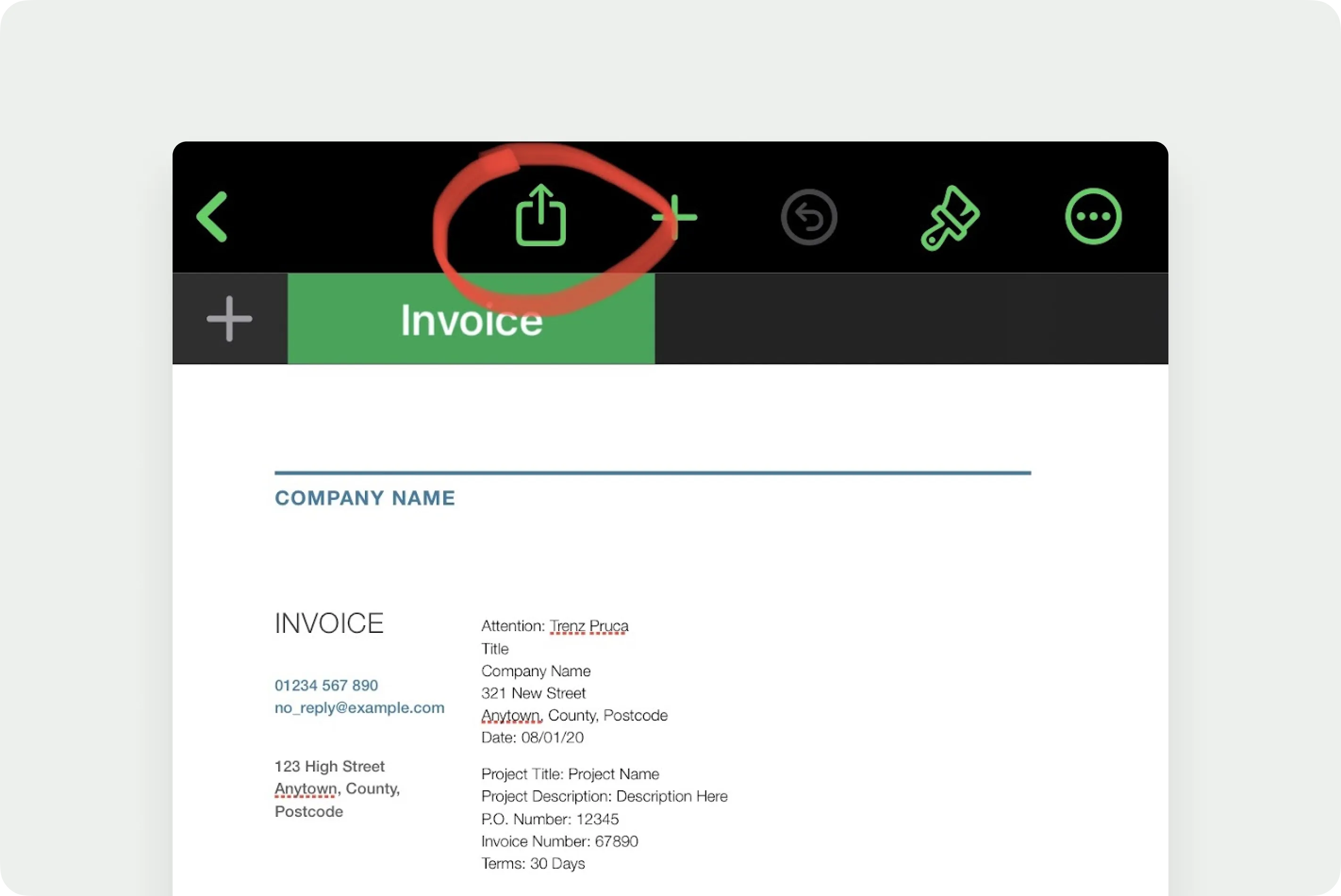Click the Invoice Number: 67890 text

(x=560, y=841)
